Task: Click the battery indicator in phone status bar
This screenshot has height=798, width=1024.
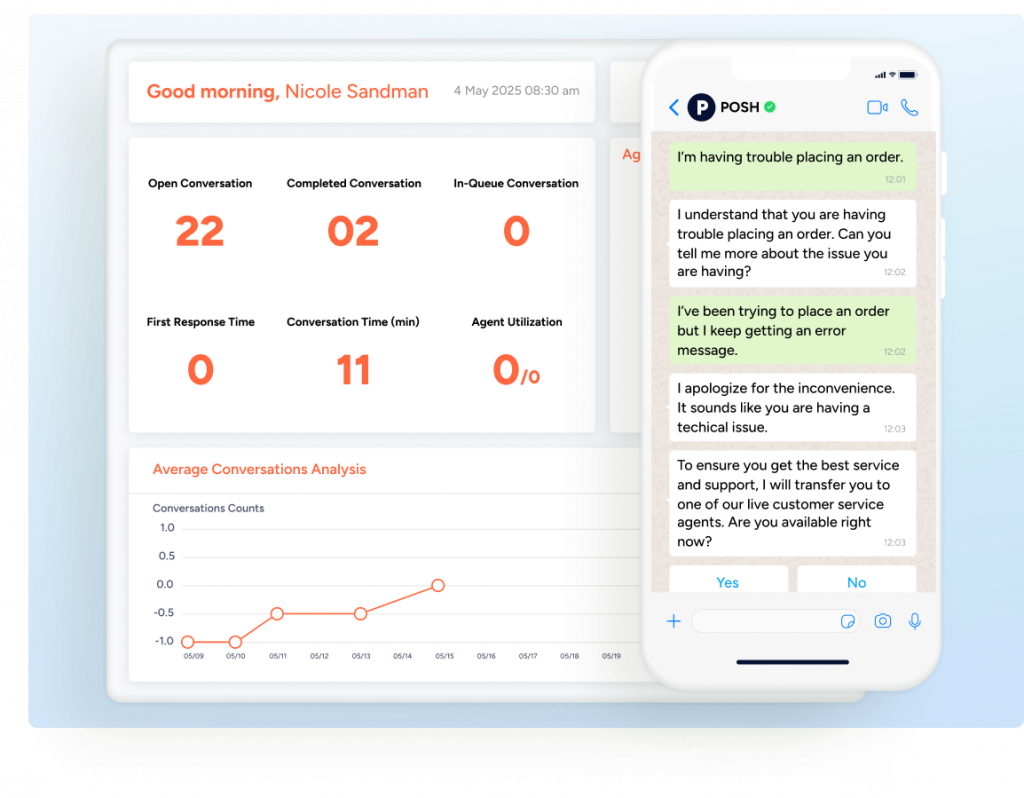Action: (x=908, y=73)
